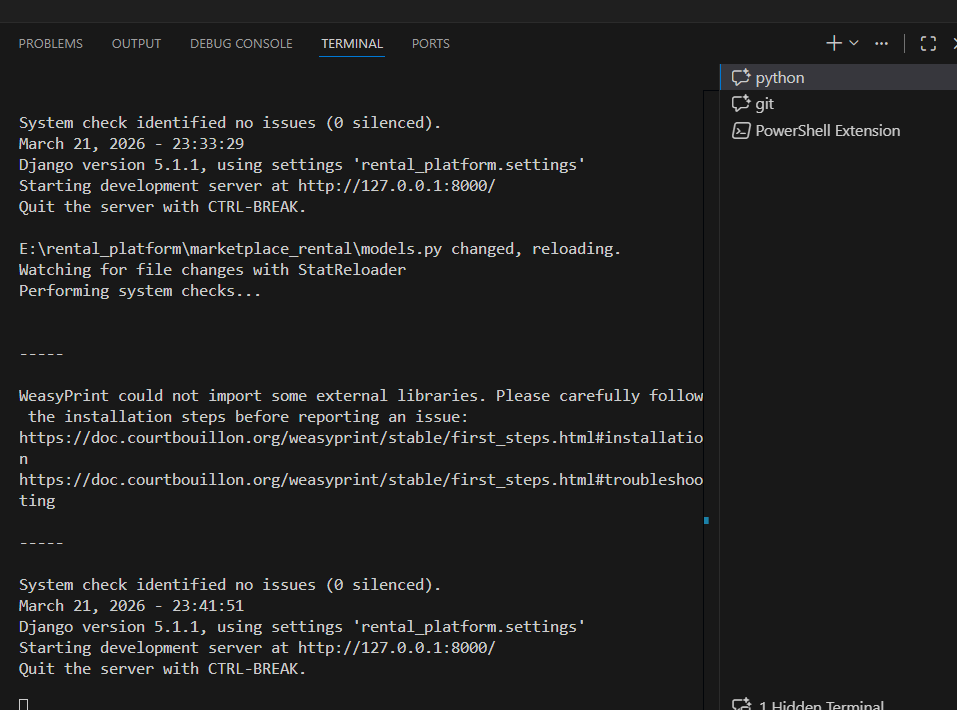Screen dimensions: 957x710
Task: Click the git terminal's sparkle chat icon
Action: (741, 104)
